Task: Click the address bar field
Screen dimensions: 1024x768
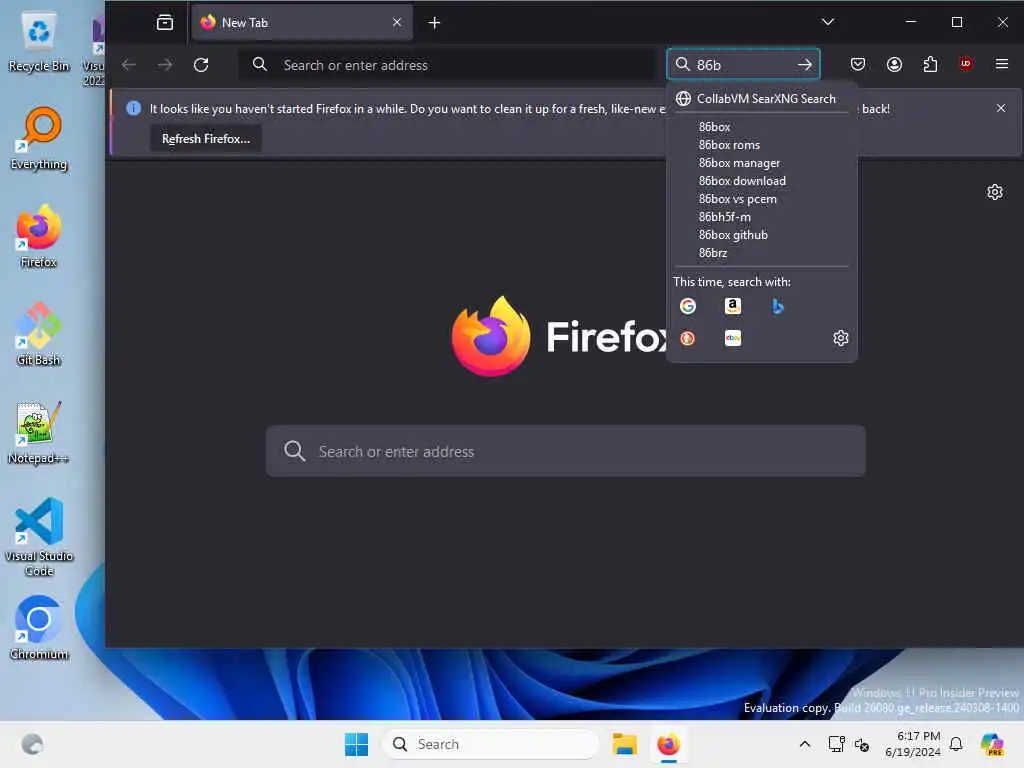Action: click(447, 65)
